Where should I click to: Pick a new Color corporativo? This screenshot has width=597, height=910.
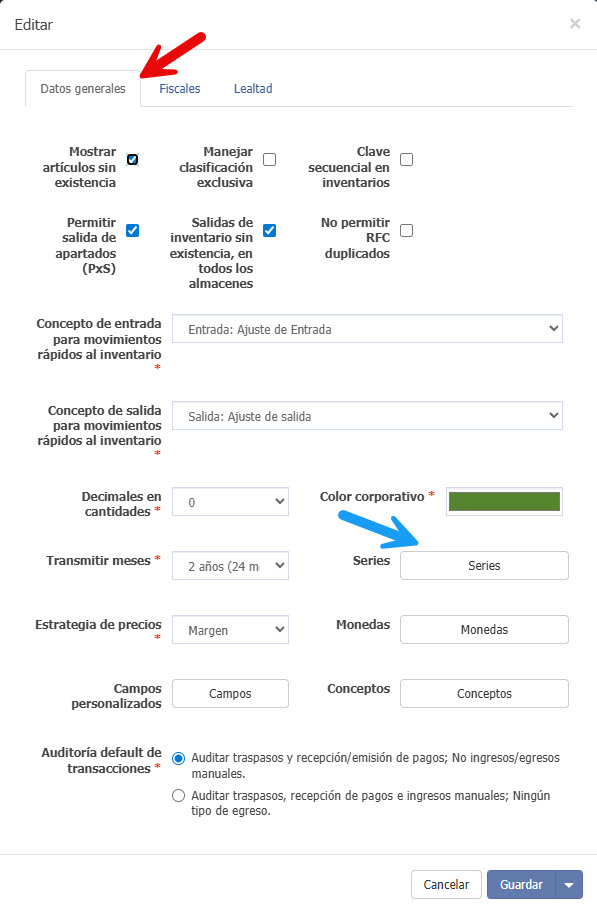click(x=504, y=501)
